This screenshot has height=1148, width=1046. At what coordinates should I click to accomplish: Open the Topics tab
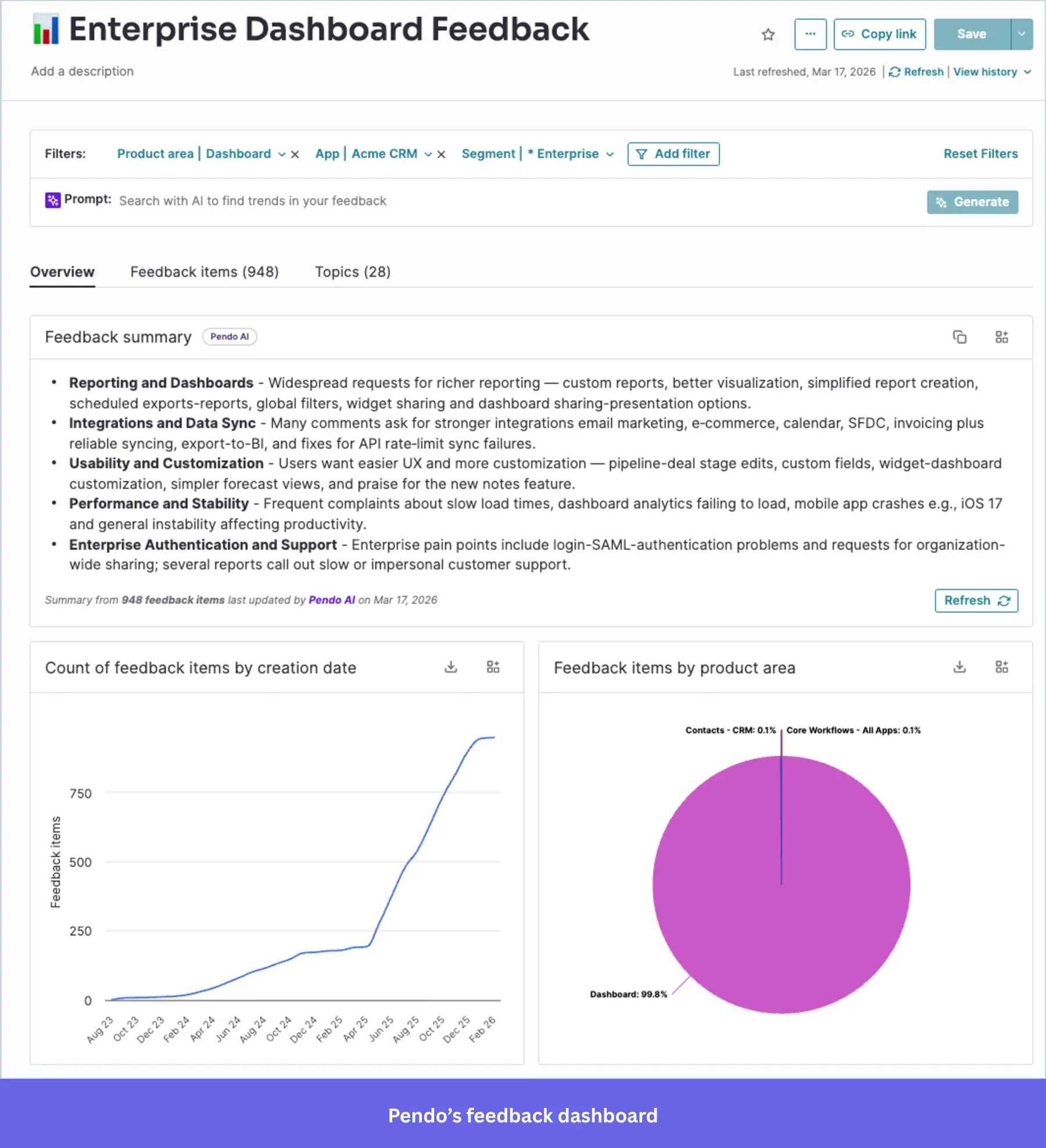pyautogui.click(x=352, y=272)
